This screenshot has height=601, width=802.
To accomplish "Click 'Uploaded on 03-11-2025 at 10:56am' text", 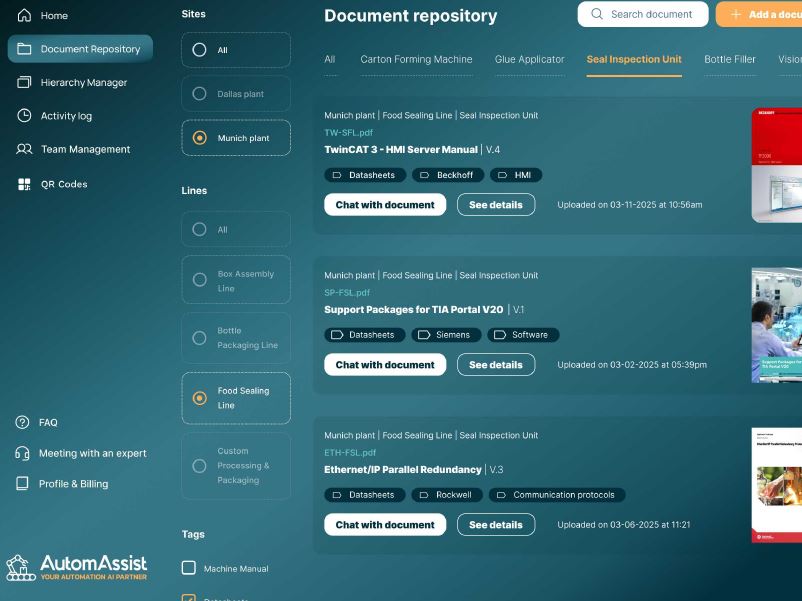I will pyautogui.click(x=630, y=205).
